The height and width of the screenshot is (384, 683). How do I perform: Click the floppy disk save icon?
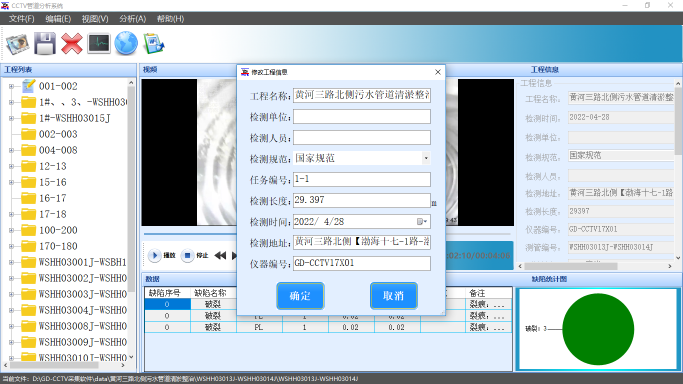tap(45, 44)
